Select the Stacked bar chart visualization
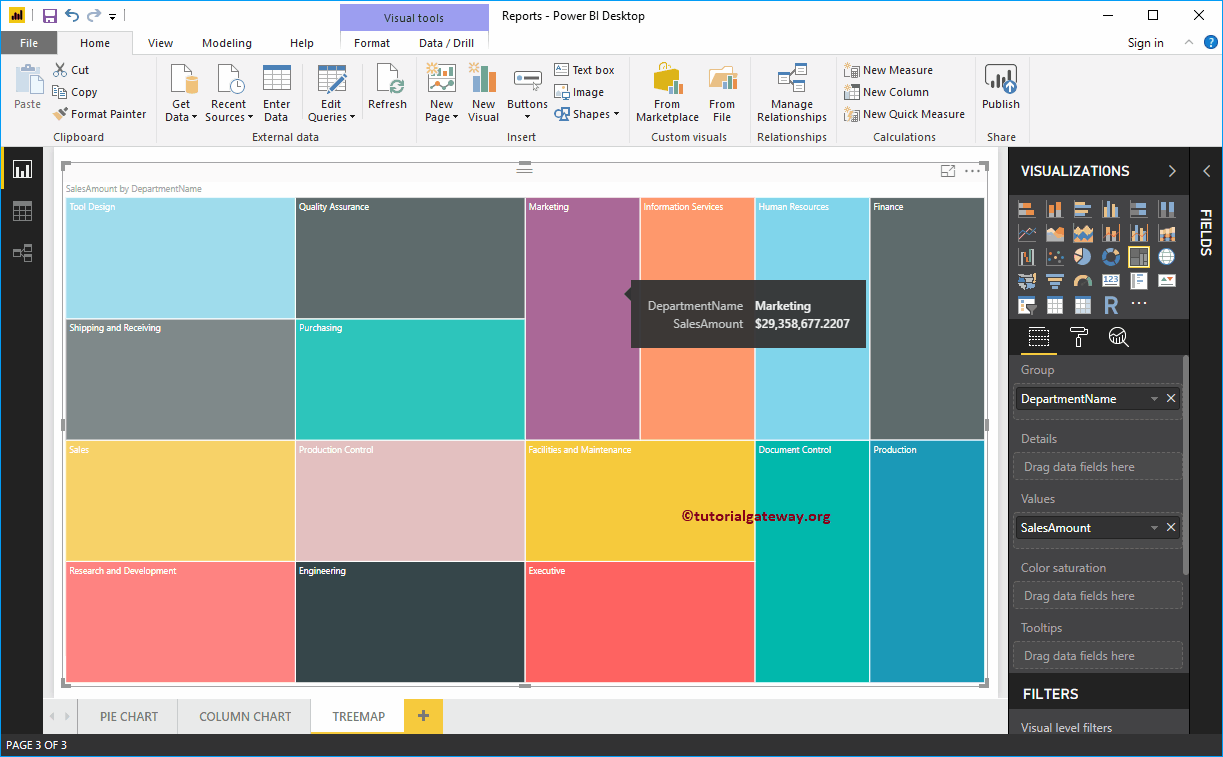Image resolution: width=1223 pixels, height=757 pixels. pyautogui.click(x=1027, y=209)
